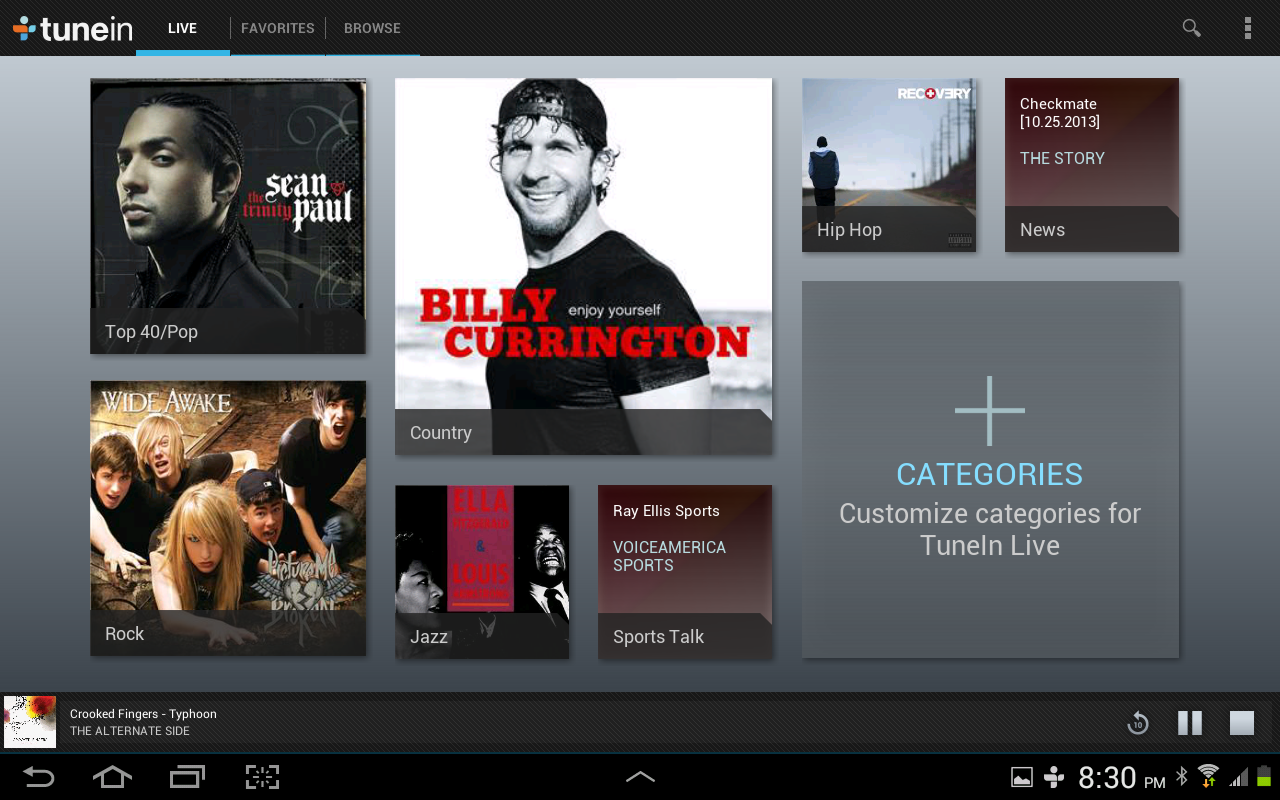Tap the Wi-Fi status icon
Image resolution: width=1280 pixels, height=800 pixels.
tap(1208, 776)
